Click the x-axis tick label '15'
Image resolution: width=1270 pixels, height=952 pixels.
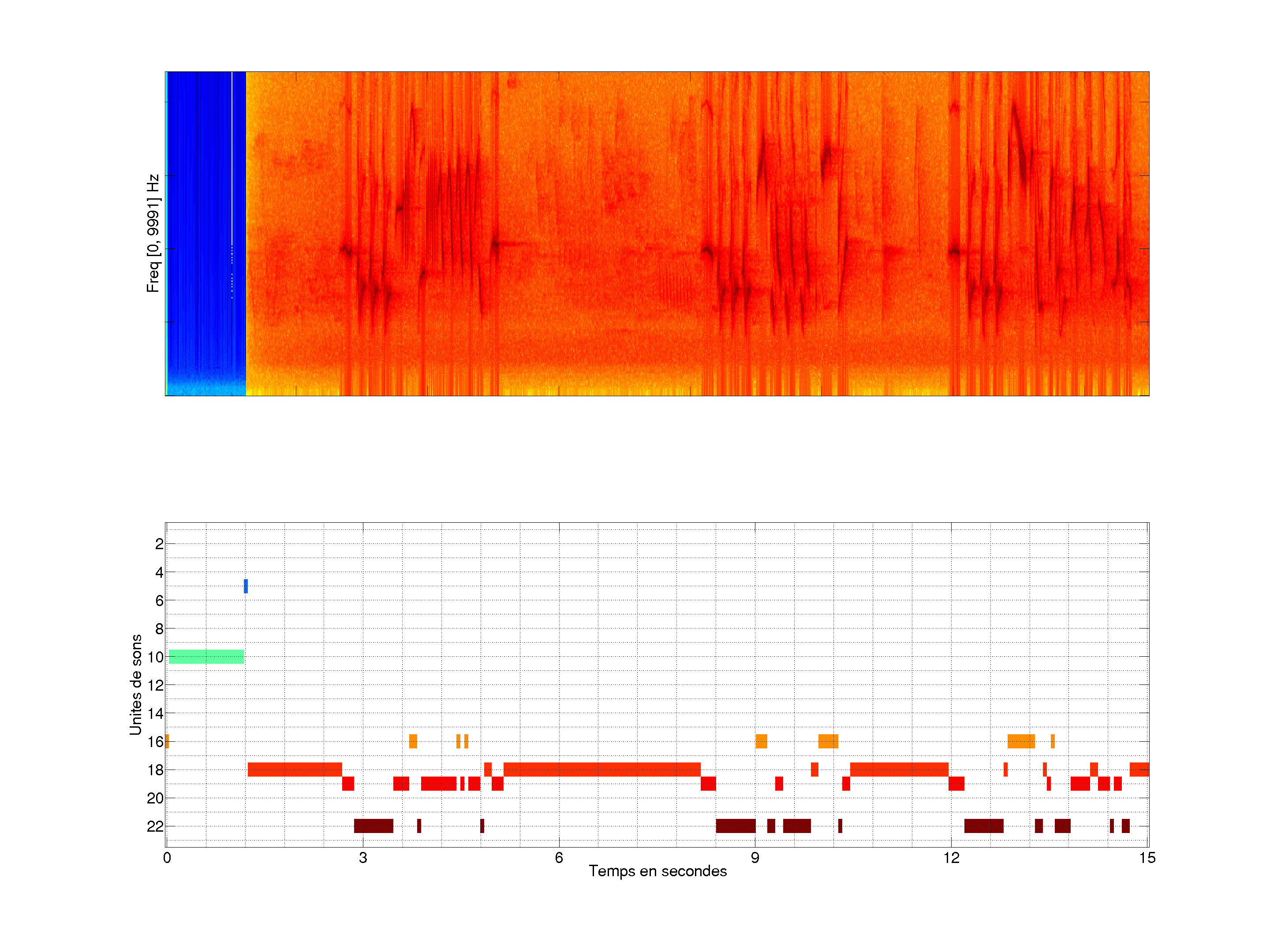tap(1147, 858)
